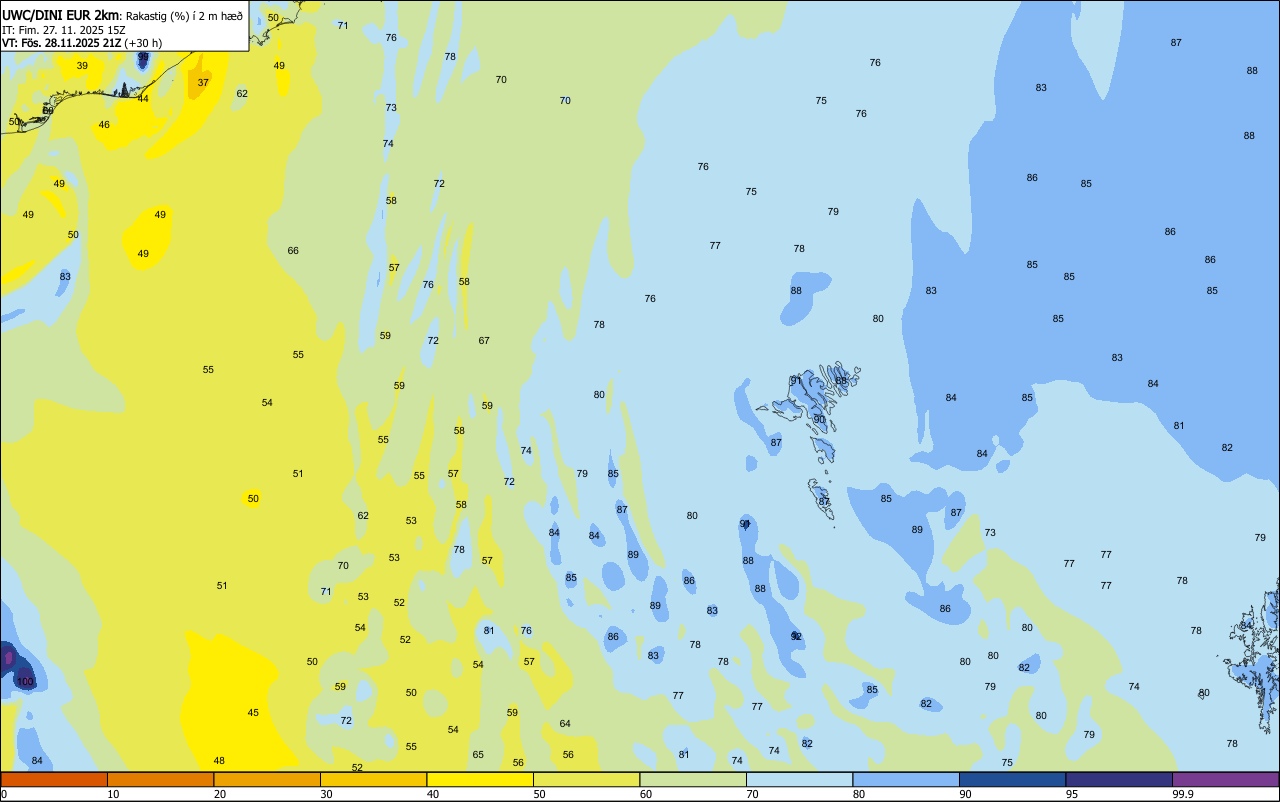Click the humidity value 39 on the map
Image resolution: width=1280 pixels, height=802 pixels.
click(x=82, y=66)
